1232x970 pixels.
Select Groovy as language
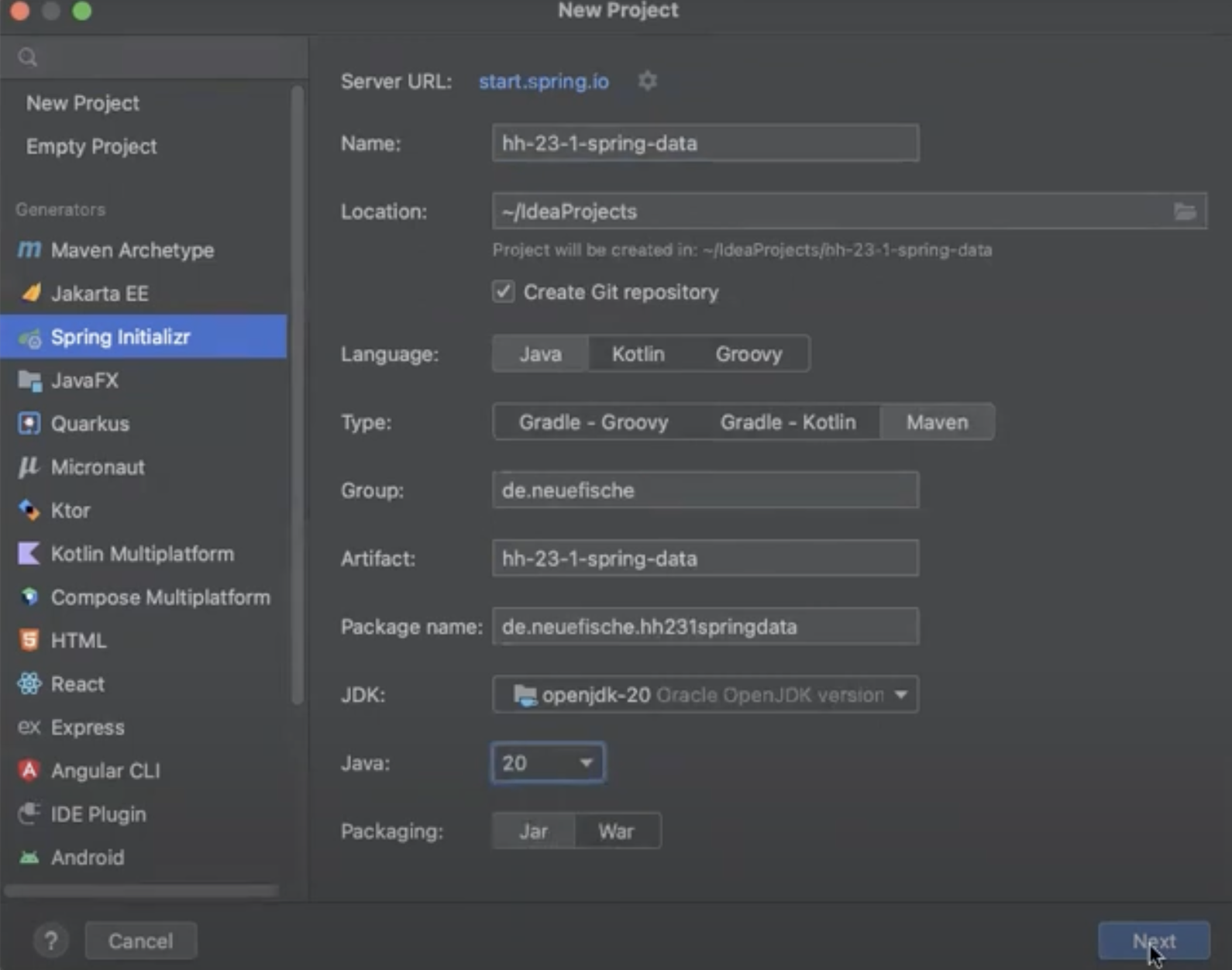[x=748, y=354]
